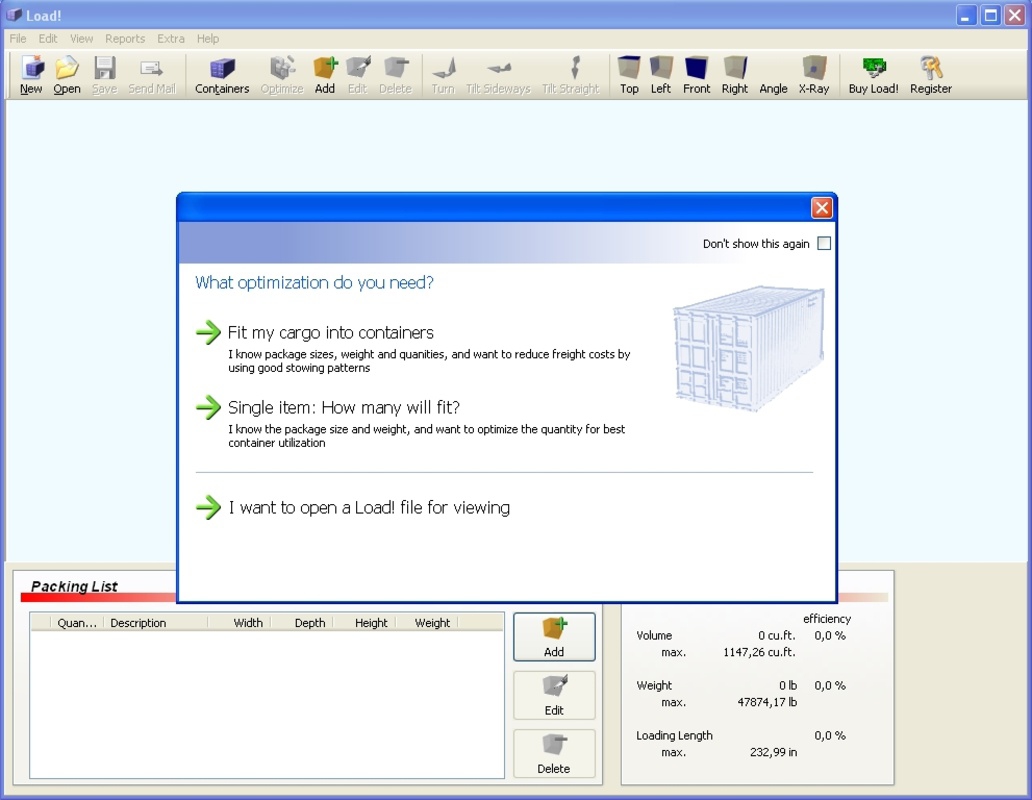Click Add button beside the packing list
This screenshot has height=800, width=1032.
[554, 637]
